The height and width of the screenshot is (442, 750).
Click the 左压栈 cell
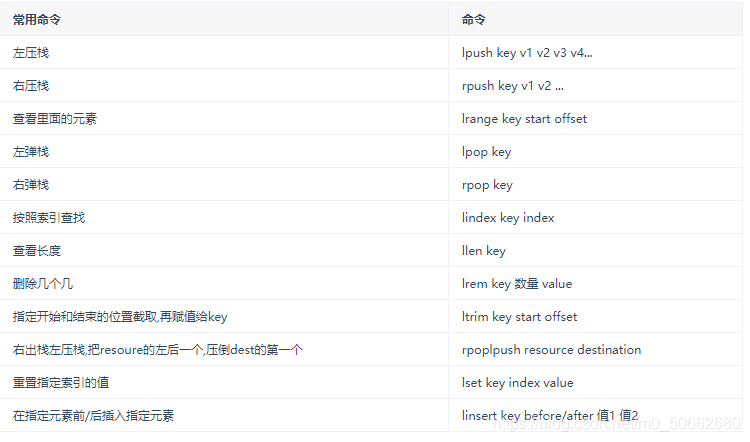point(224,53)
